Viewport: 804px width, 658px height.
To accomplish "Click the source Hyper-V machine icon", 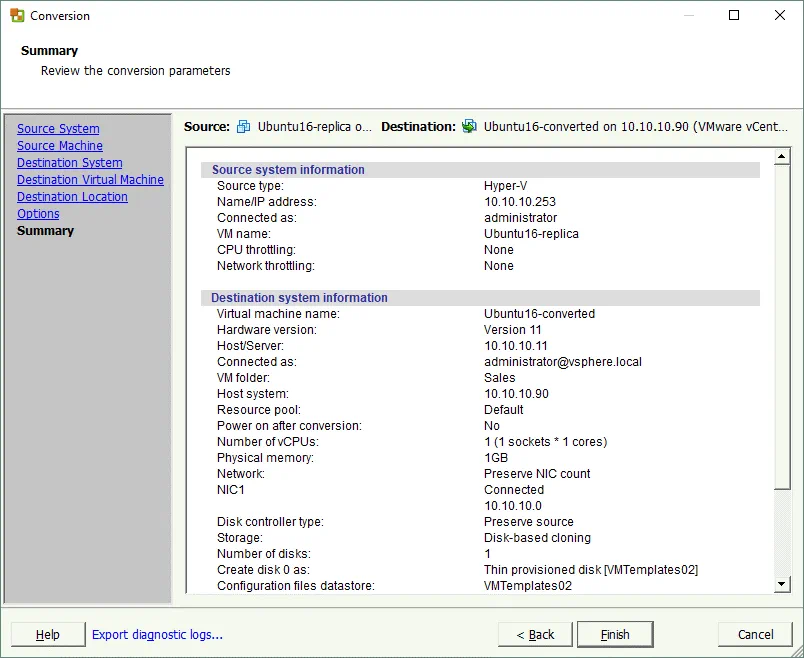I will [x=244, y=127].
